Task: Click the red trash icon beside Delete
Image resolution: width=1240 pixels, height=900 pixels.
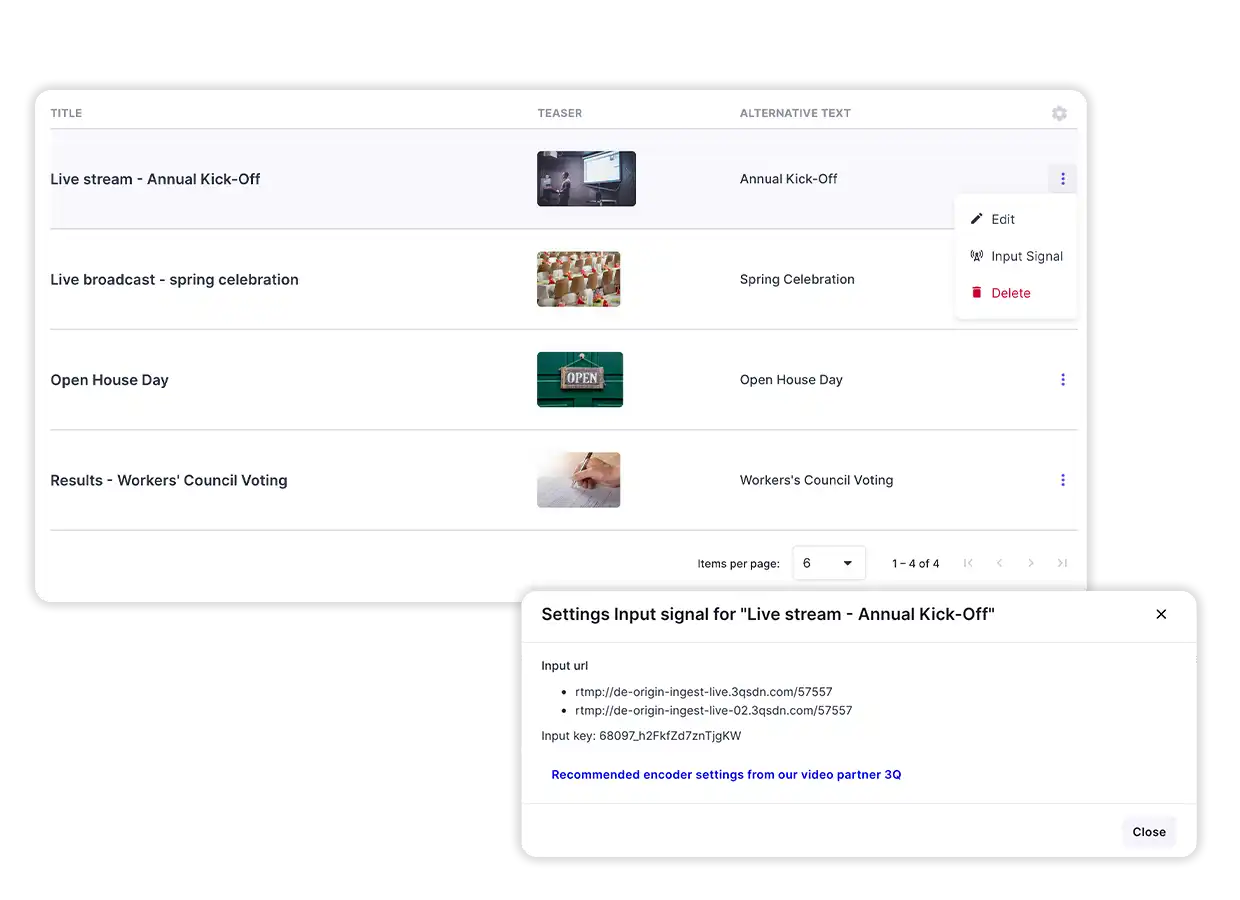Action: (977, 293)
